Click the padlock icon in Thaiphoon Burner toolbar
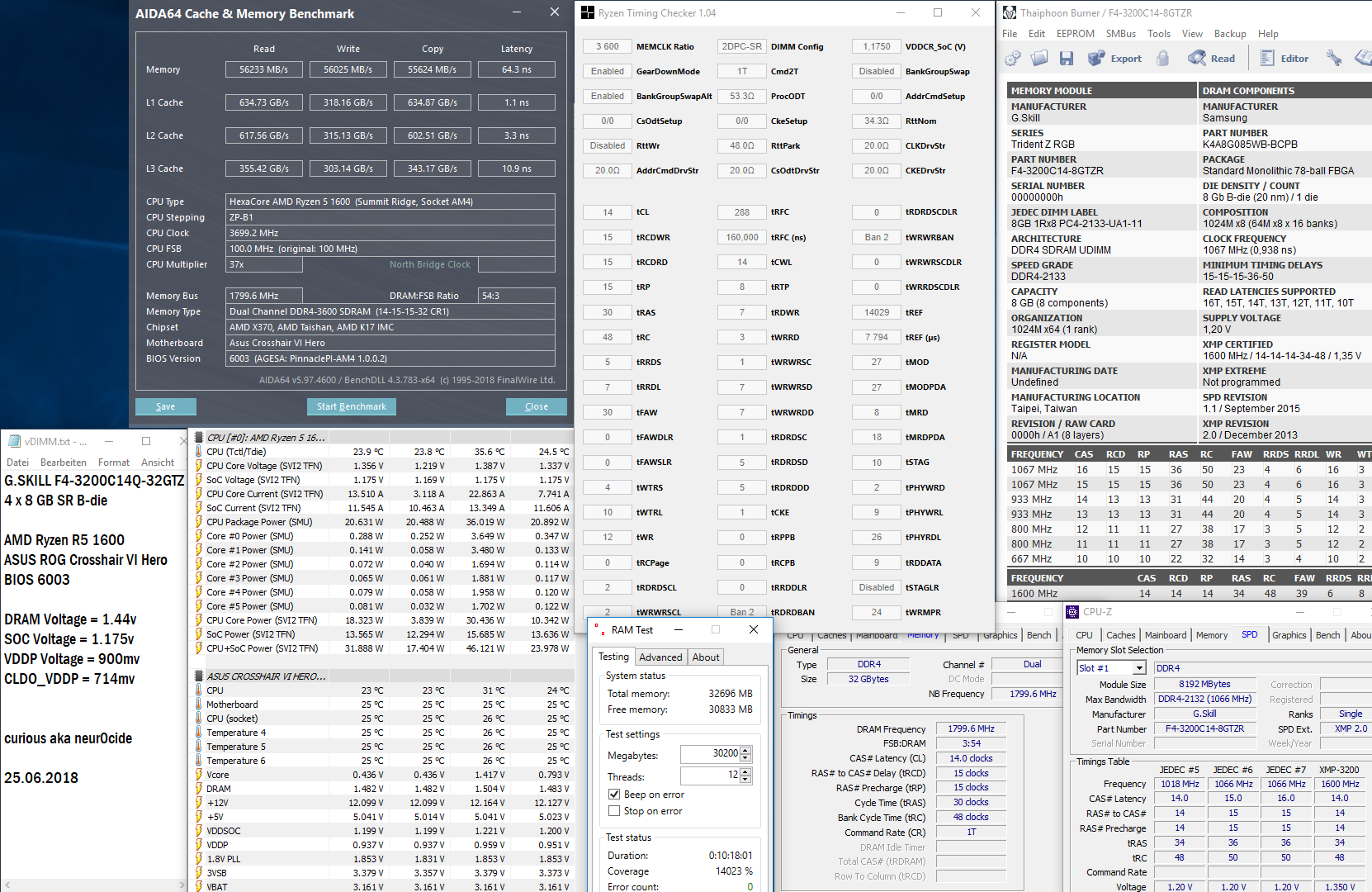This screenshot has width=1372, height=892. coord(1162,58)
